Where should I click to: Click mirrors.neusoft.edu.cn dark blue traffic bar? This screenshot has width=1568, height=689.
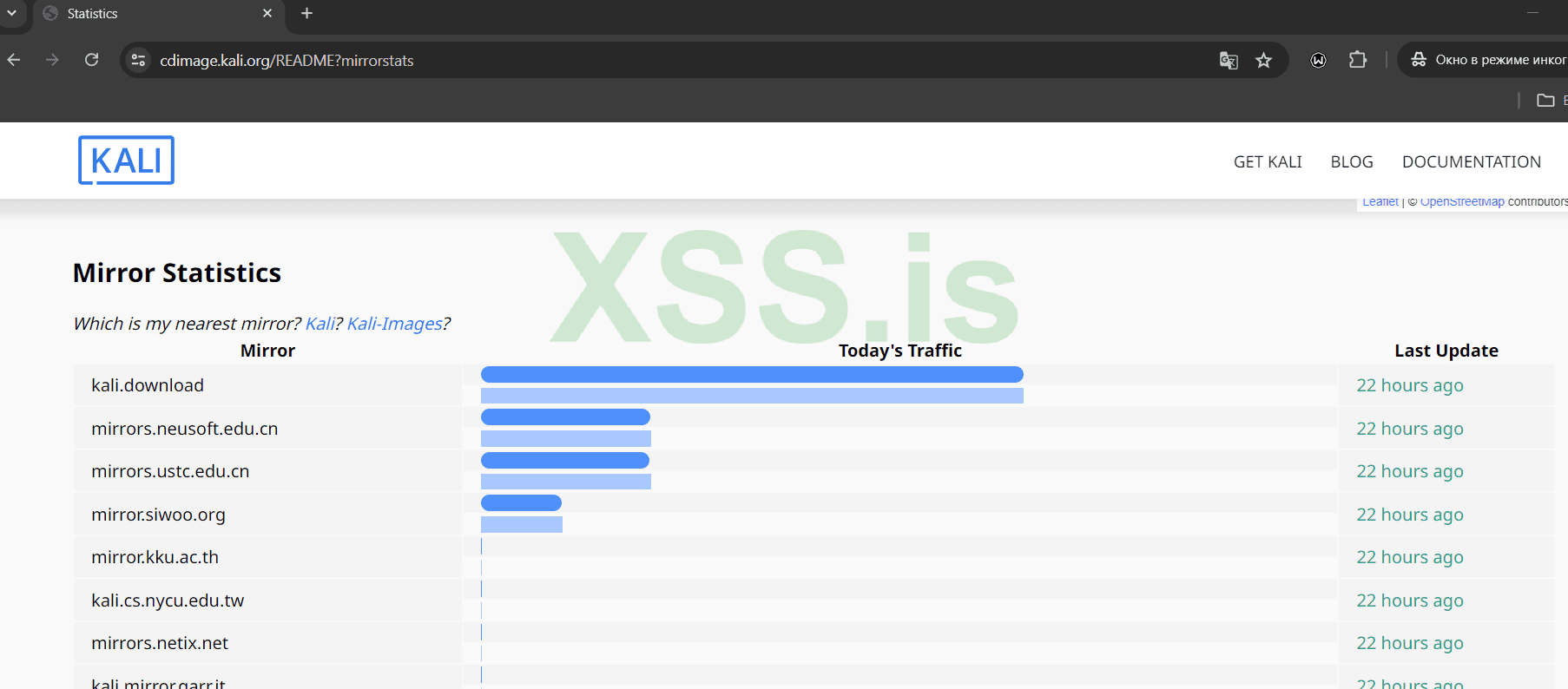565,417
